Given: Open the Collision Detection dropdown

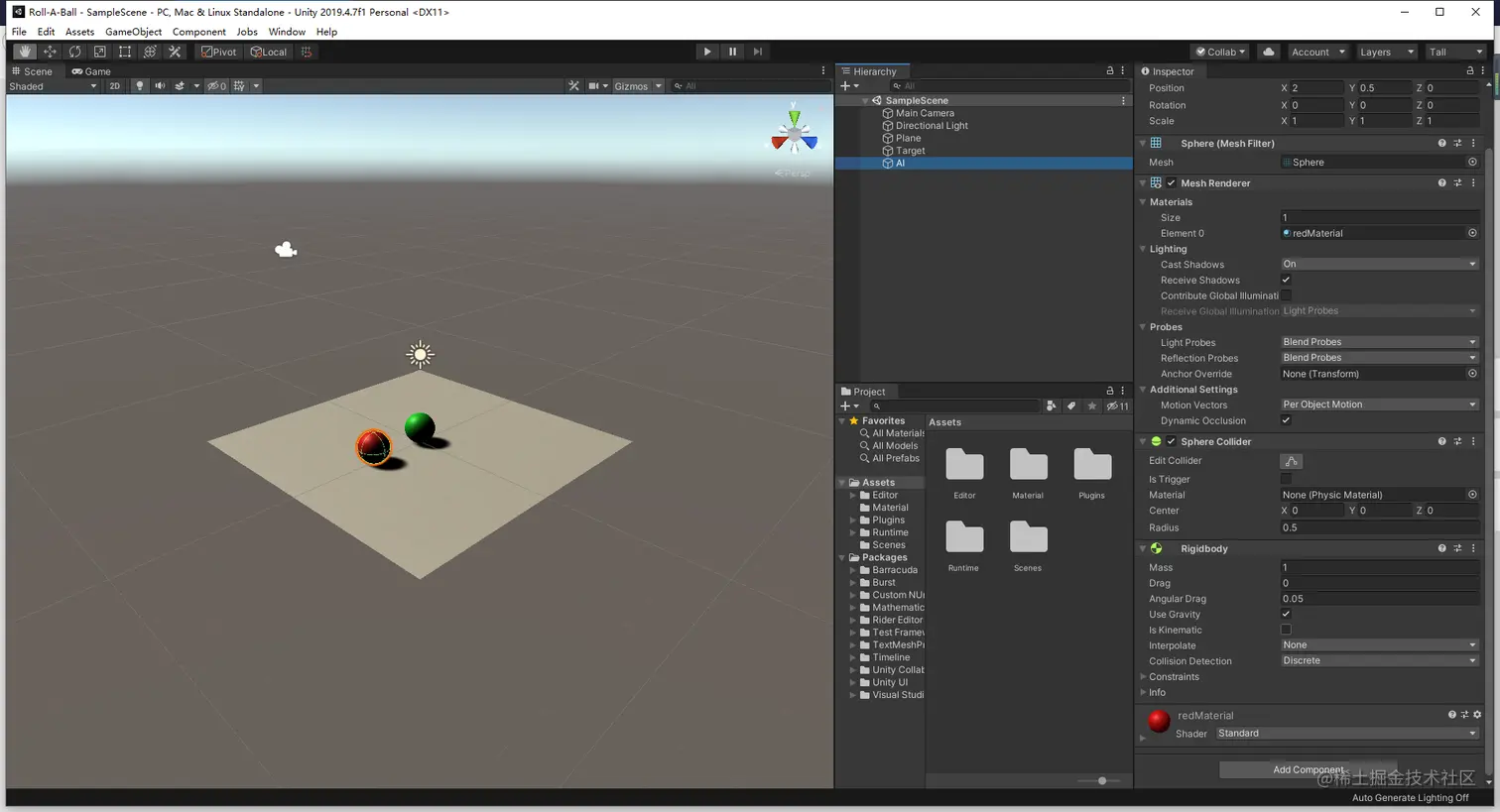Looking at the screenshot, I should point(1379,660).
